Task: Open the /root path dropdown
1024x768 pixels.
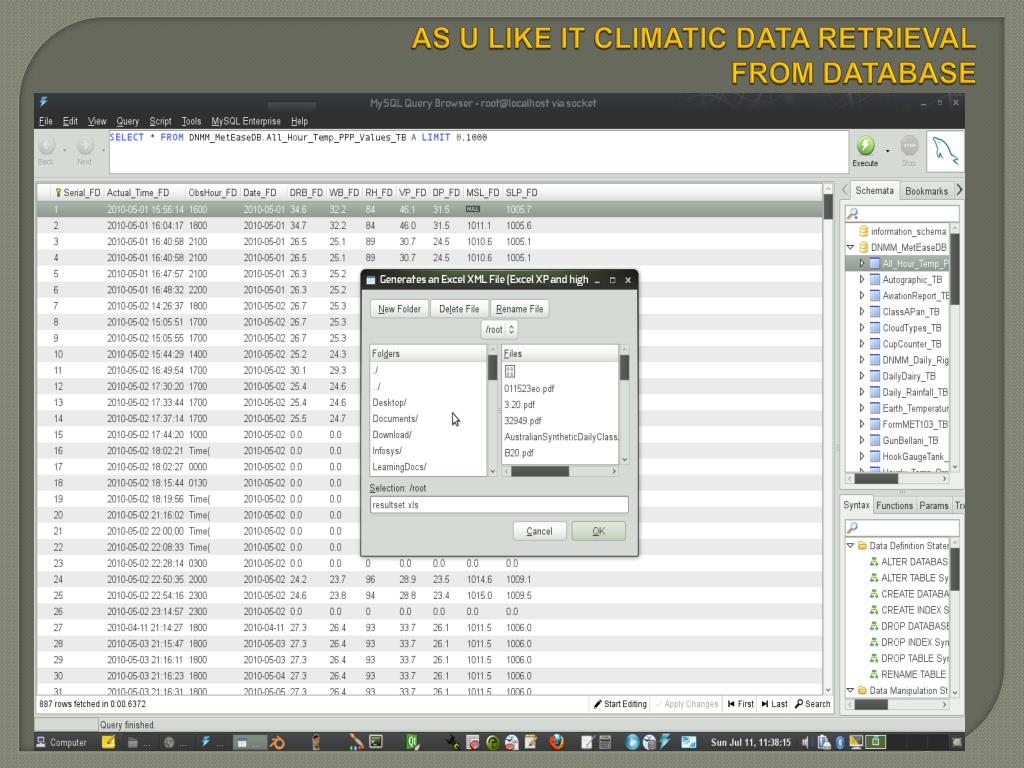Action: click(500, 330)
